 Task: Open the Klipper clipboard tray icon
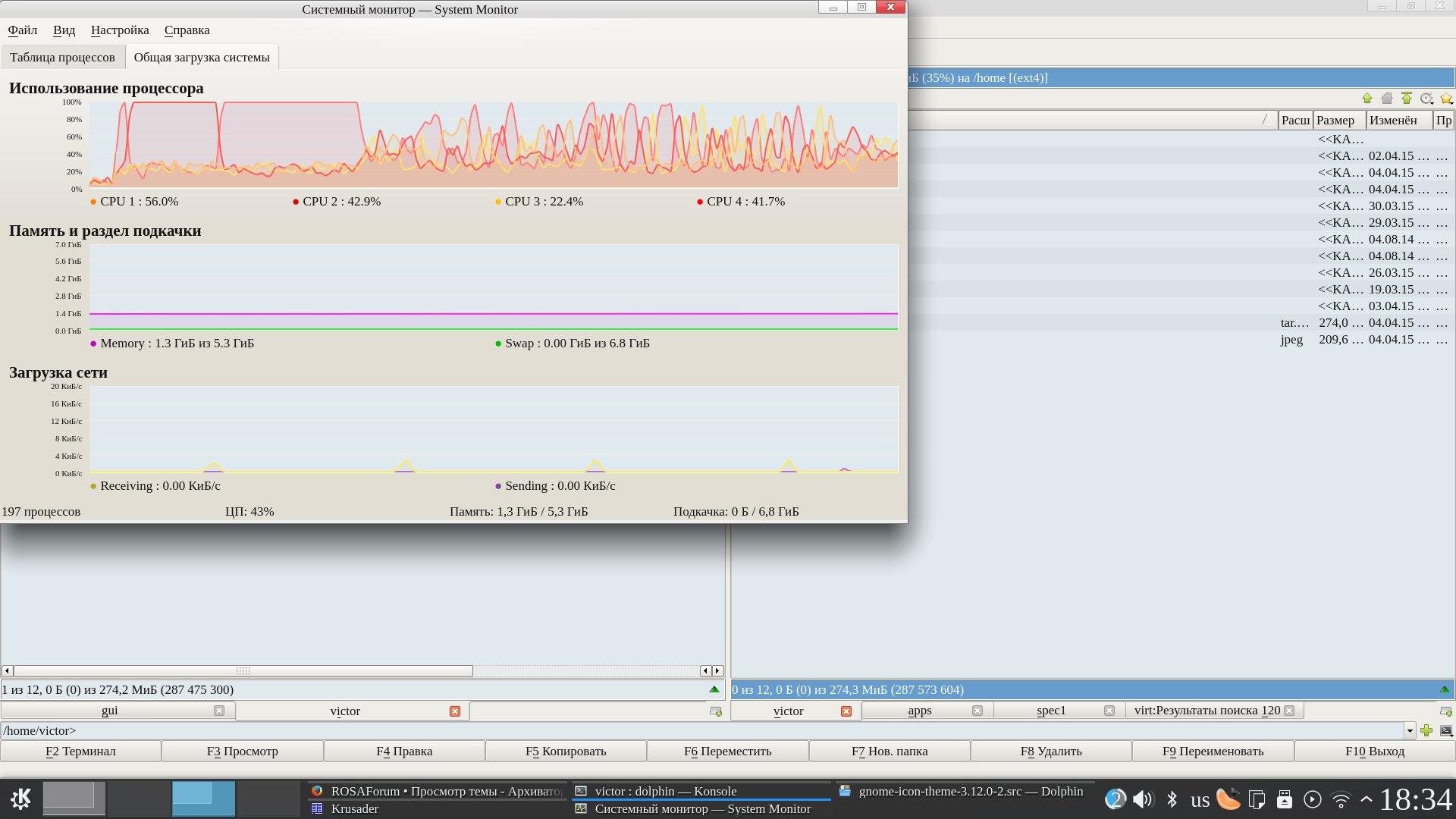coord(1257,799)
